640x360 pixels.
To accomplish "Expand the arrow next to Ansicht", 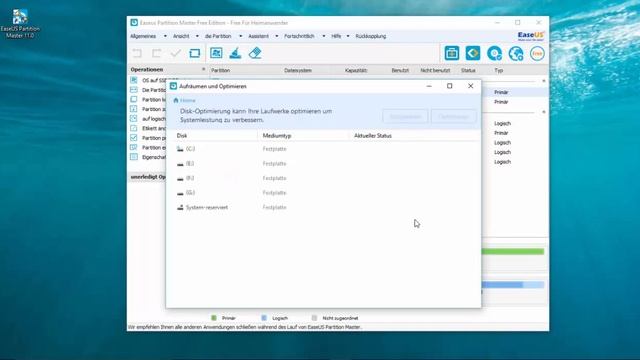I will click(197, 36).
